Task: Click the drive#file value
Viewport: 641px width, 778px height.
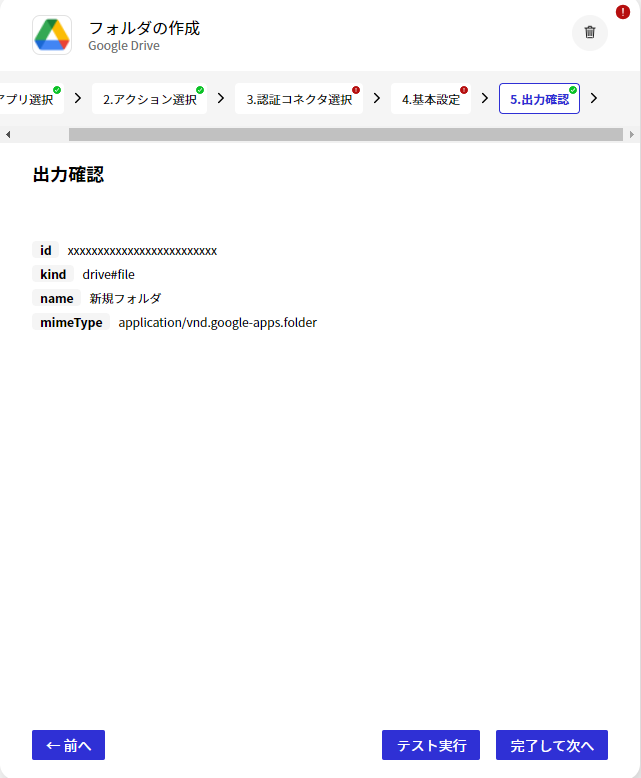Action: click(109, 274)
